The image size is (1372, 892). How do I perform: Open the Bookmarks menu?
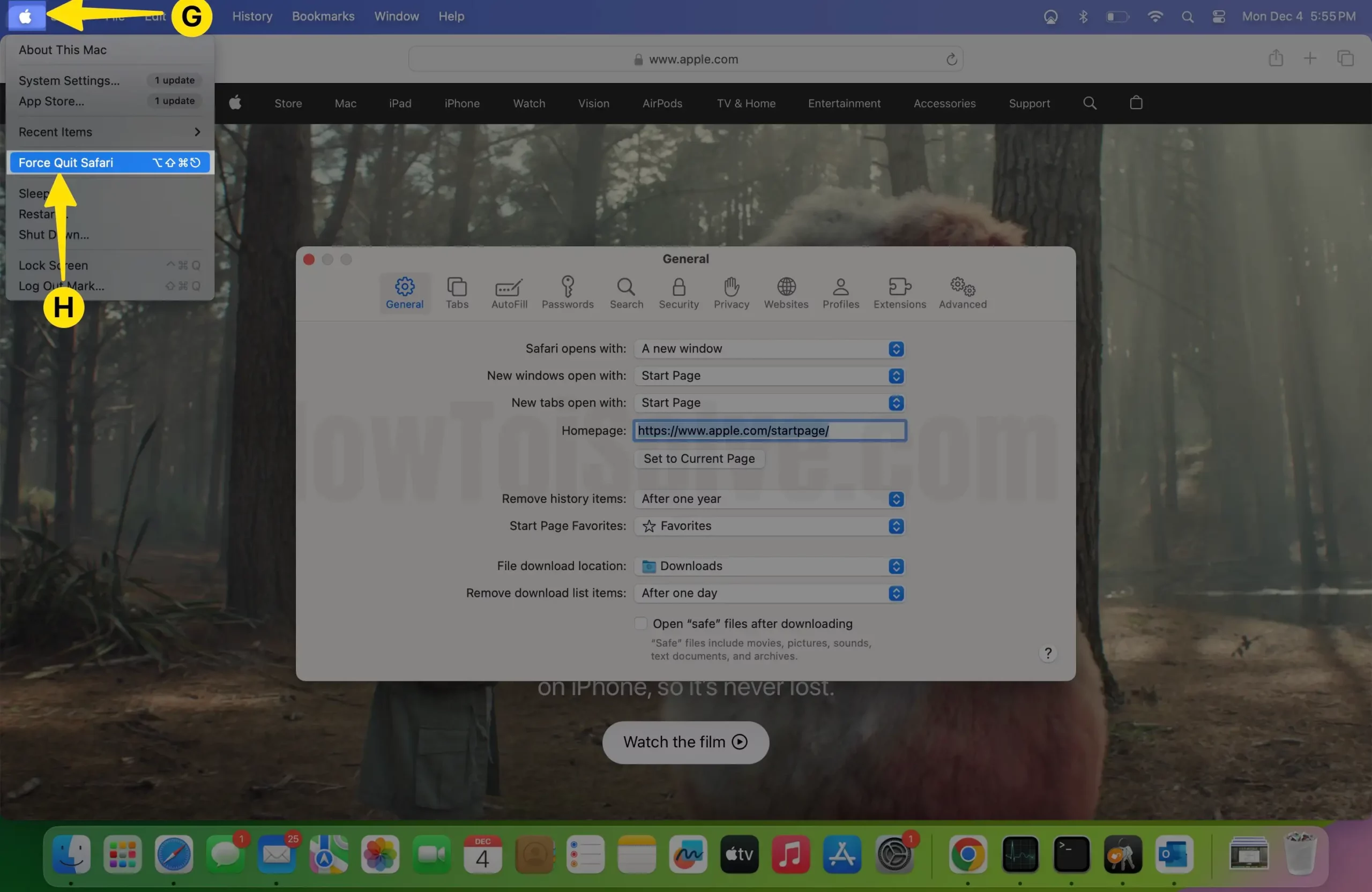pyautogui.click(x=323, y=16)
